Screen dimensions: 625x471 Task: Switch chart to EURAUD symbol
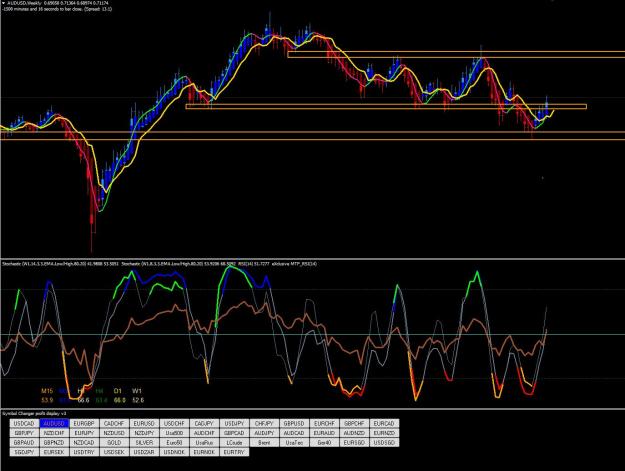[324, 433]
